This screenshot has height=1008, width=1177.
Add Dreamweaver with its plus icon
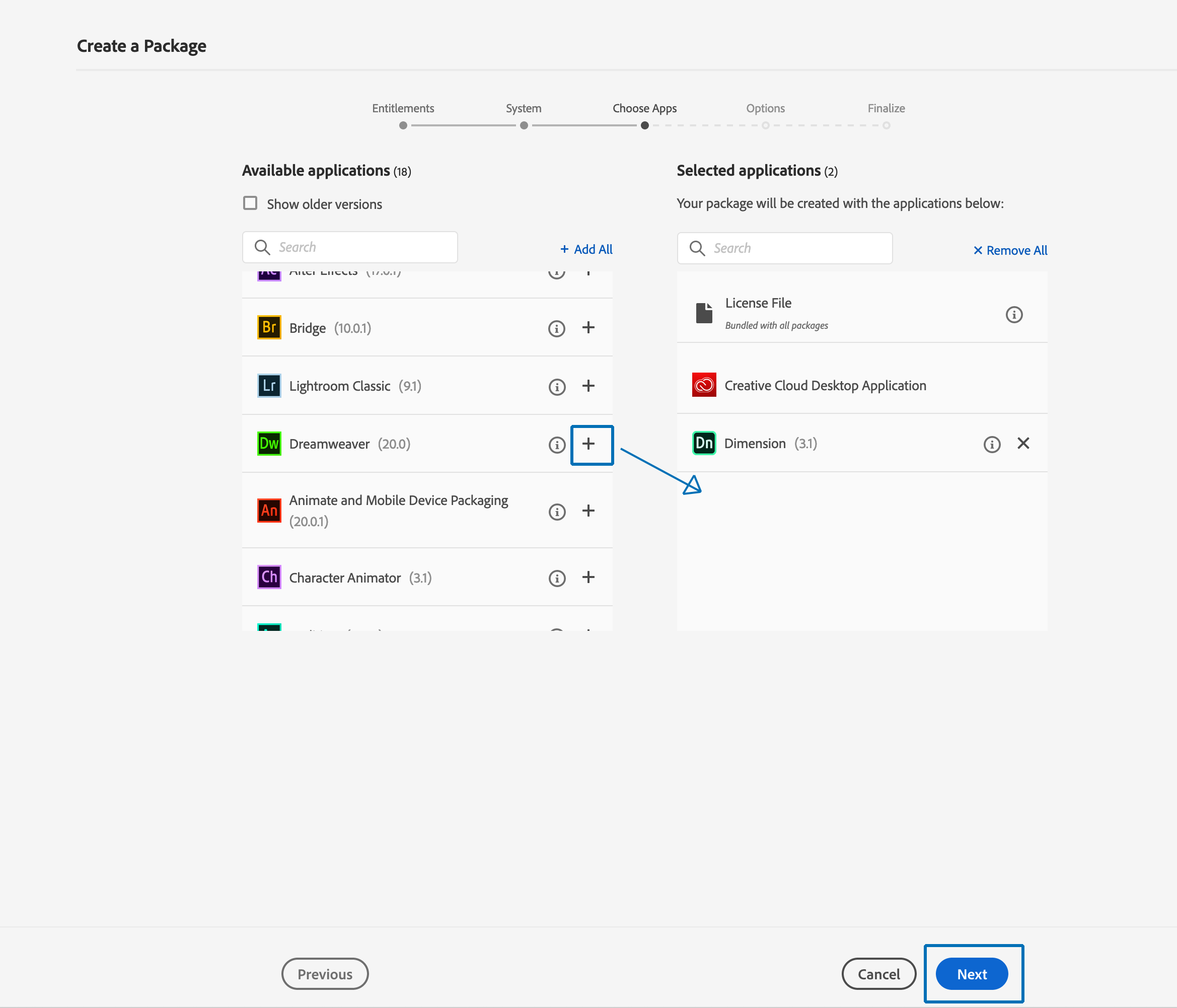coord(588,444)
